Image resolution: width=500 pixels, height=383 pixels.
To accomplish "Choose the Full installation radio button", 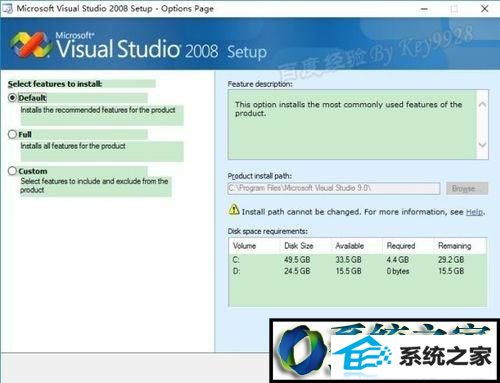I will click(x=12, y=134).
